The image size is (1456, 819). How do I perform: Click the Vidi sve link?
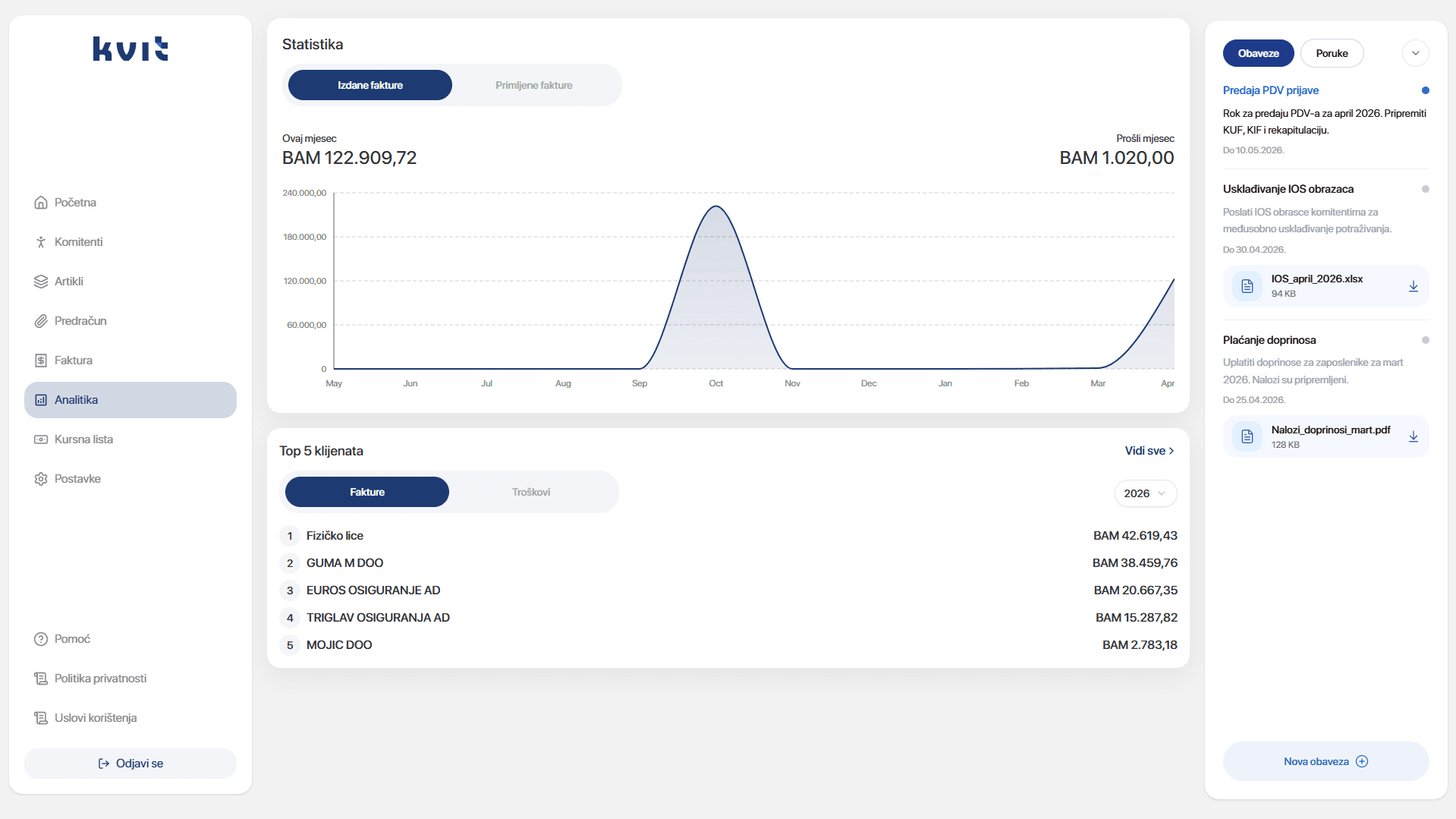click(x=1149, y=451)
